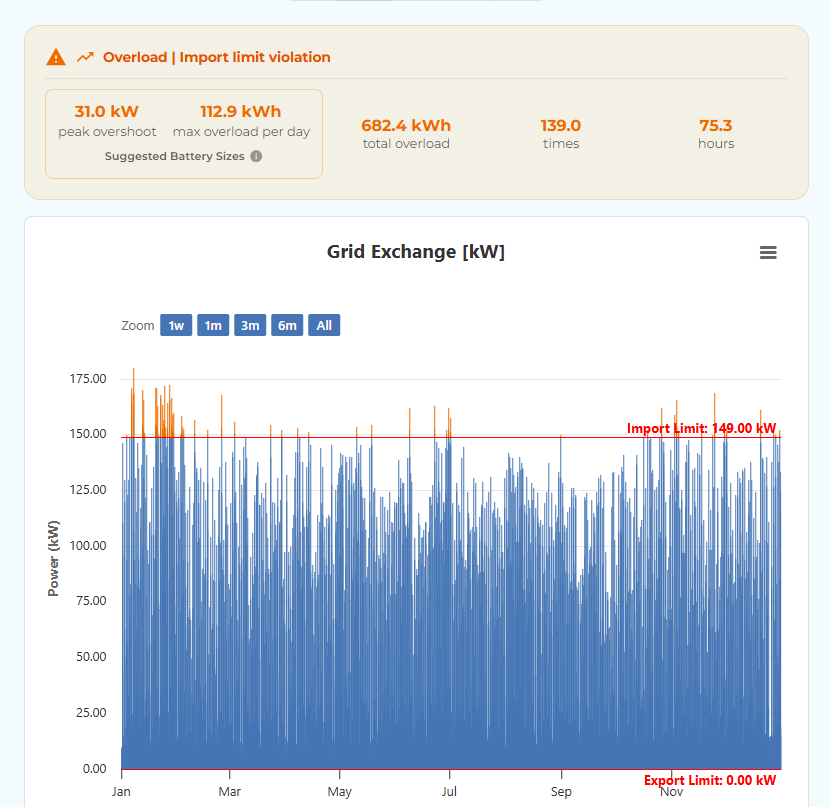Image resolution: width=830 pixels, height=807 pixels.
Task: Click the Grid Exchange [kW] chart title
Action: [416, 252]
